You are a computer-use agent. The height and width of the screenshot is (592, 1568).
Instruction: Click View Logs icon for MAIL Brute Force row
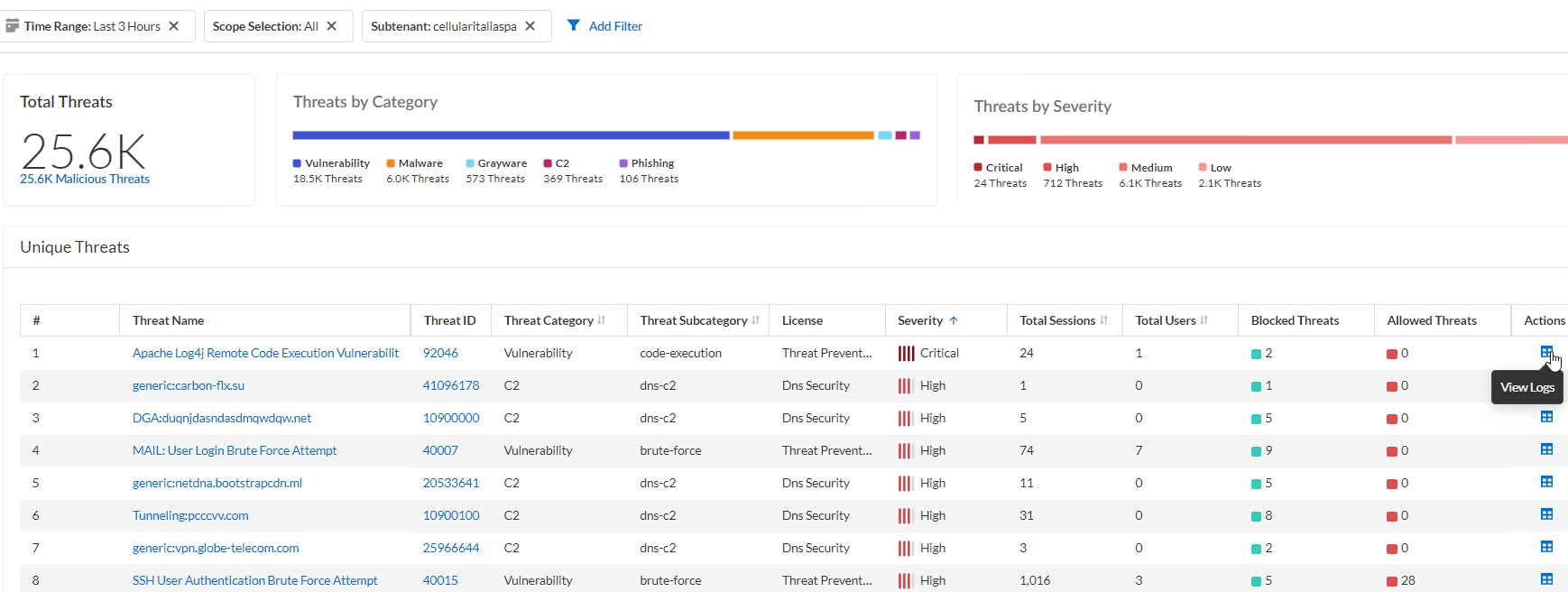(x=1546, y=449)
